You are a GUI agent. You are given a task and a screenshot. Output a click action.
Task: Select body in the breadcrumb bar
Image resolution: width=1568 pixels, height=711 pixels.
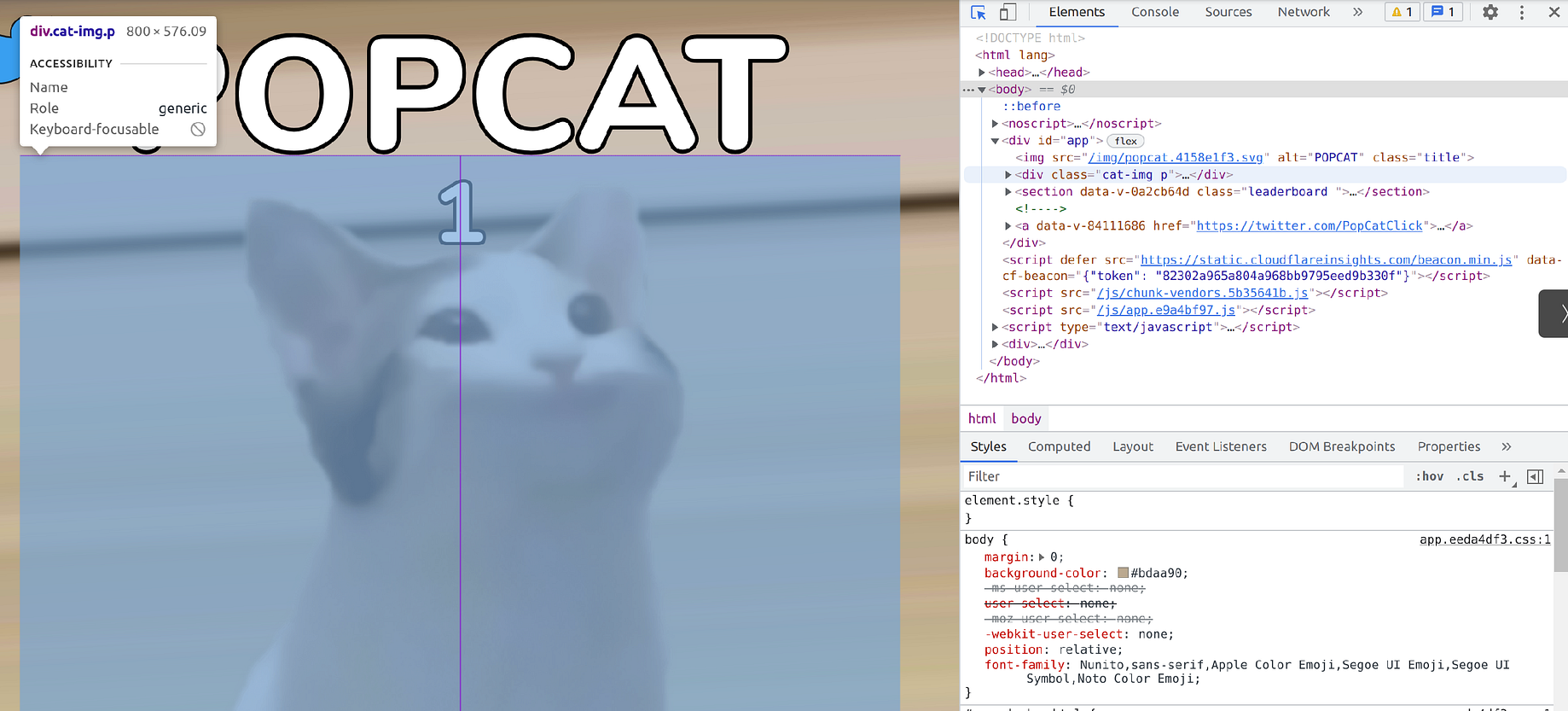click(1025, 418)
